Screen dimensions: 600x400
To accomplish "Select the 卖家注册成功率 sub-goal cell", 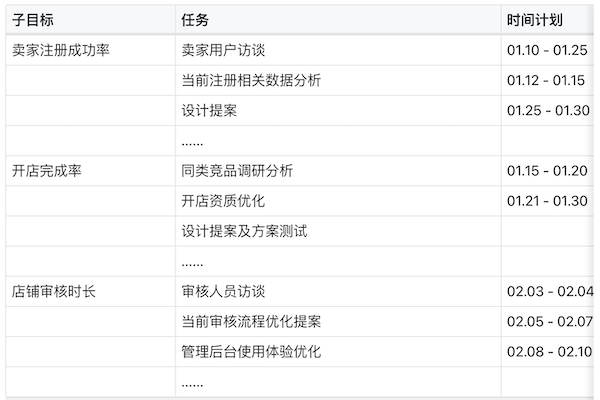I will [x=61, y=50].
